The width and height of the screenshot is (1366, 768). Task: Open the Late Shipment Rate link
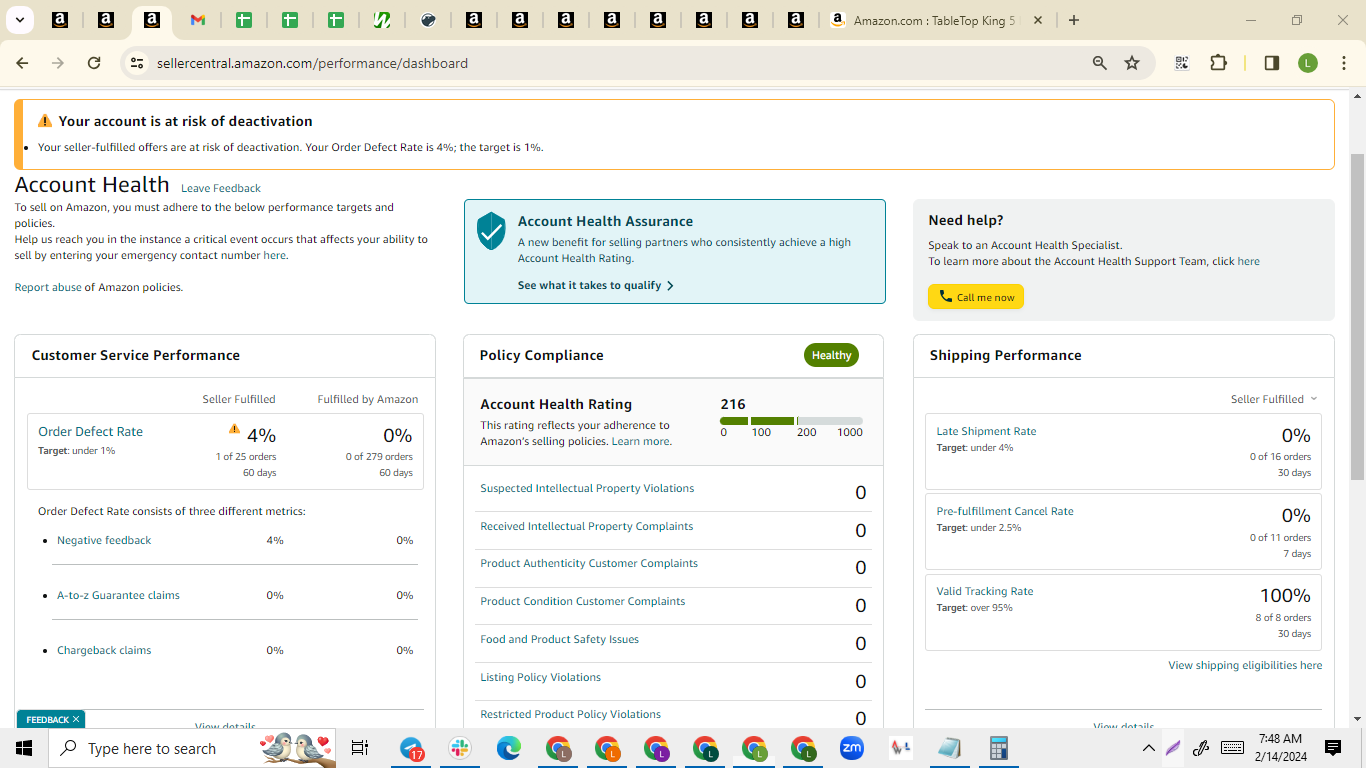click(x=986, y=431)
